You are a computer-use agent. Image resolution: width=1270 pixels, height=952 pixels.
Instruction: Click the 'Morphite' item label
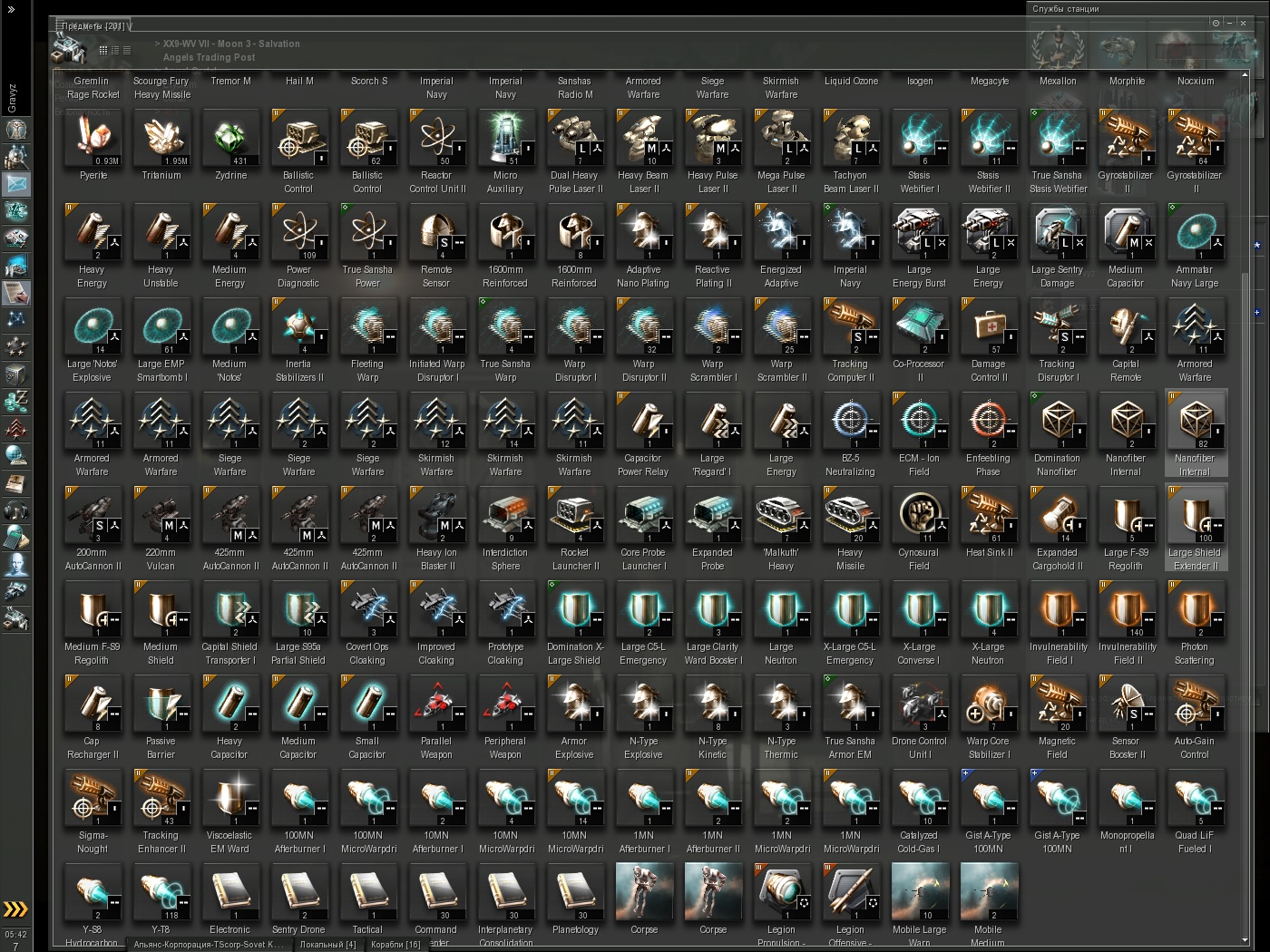1127,82
